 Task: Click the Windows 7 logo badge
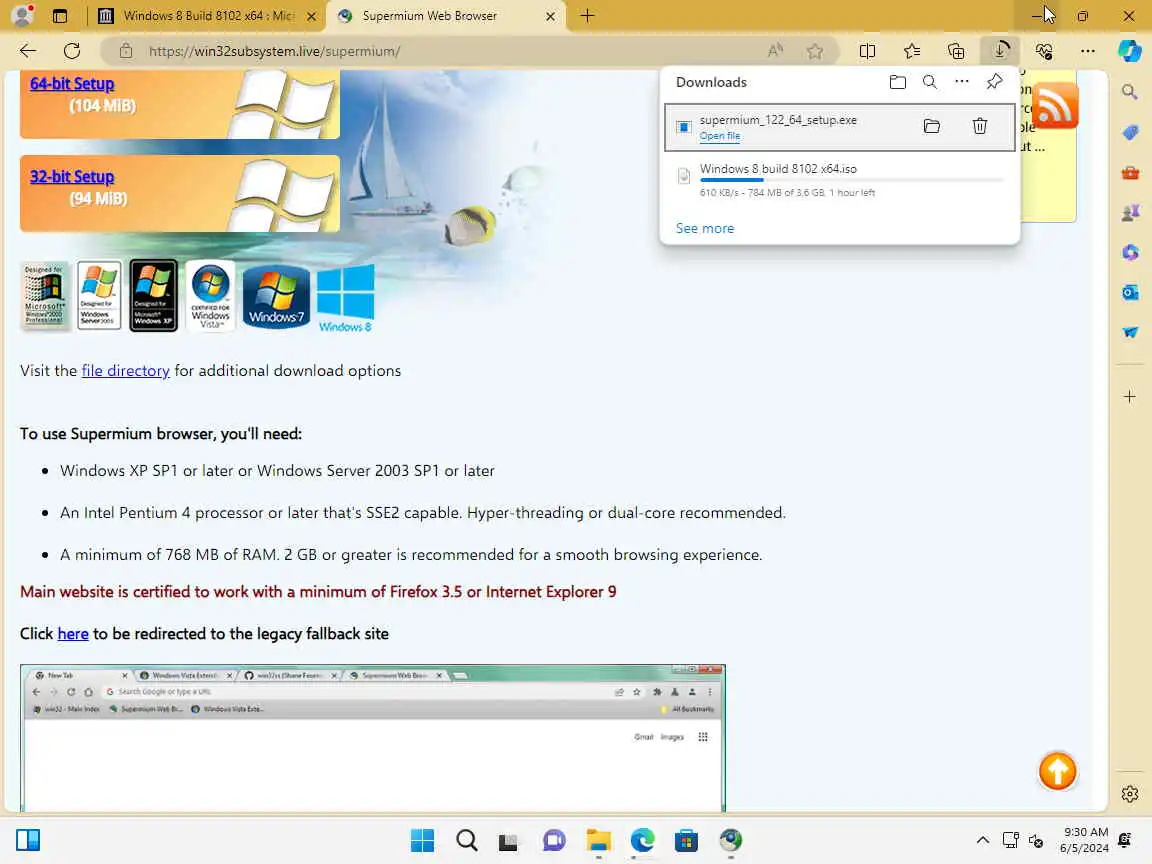point(276,297)
